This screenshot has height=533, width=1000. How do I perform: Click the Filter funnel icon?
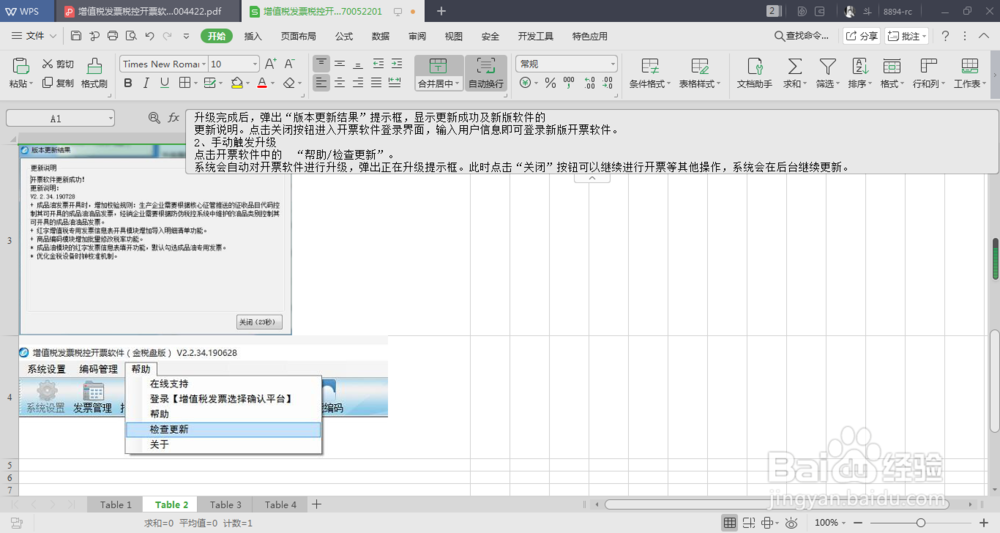coord(827,66)
